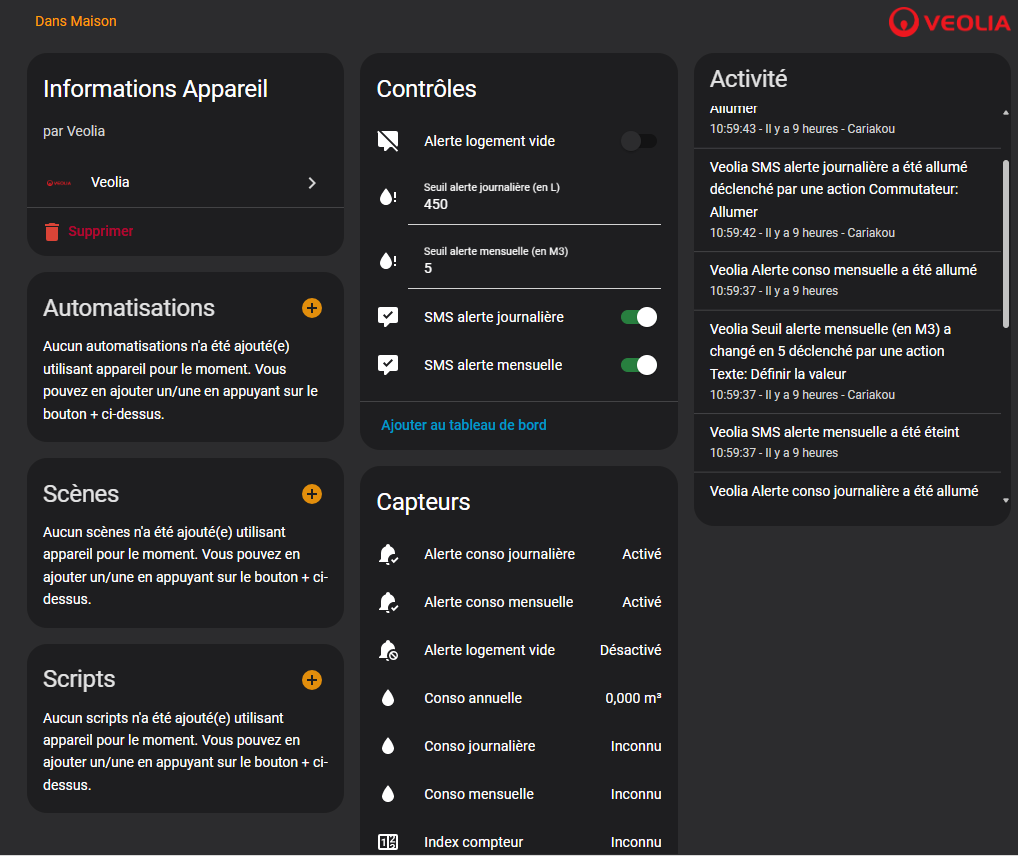Click the bell icon for Alerte conso journalière
This screenshot has height=856, width=1018.
pyautogui.click(x=388, y=554)
